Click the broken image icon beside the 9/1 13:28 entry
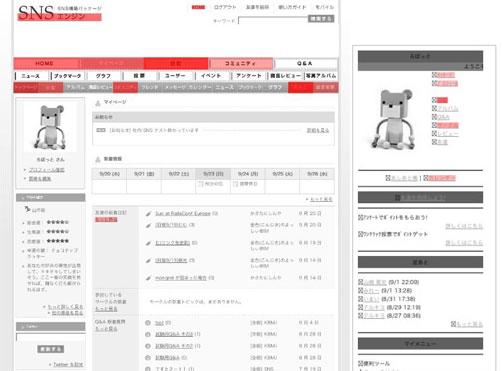 coord(360,291)
